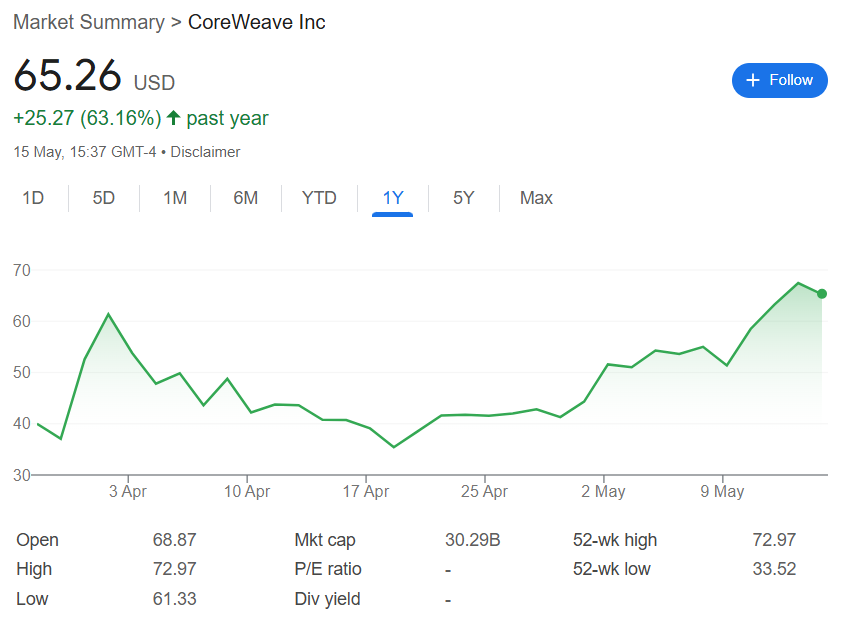Switch to the 5Y range tab
The image size is (860, 621).
coord(463,198)
